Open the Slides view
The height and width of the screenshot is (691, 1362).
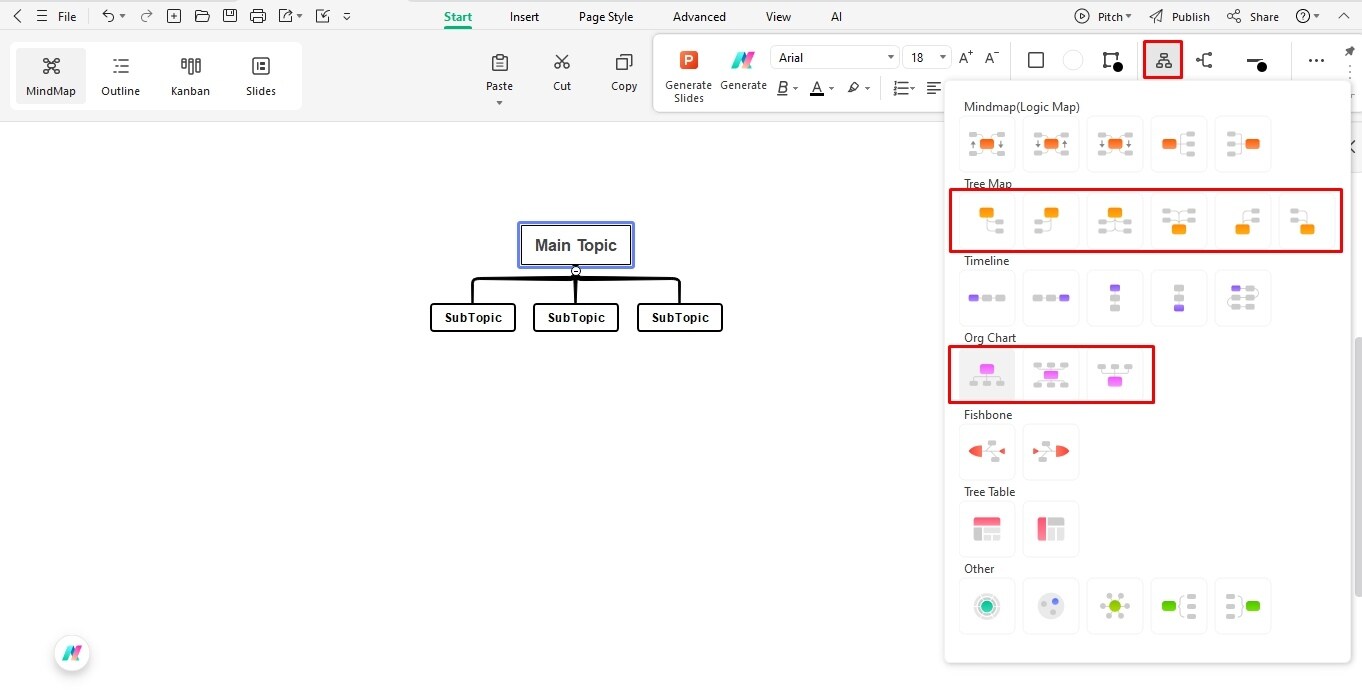click(260, 75)
